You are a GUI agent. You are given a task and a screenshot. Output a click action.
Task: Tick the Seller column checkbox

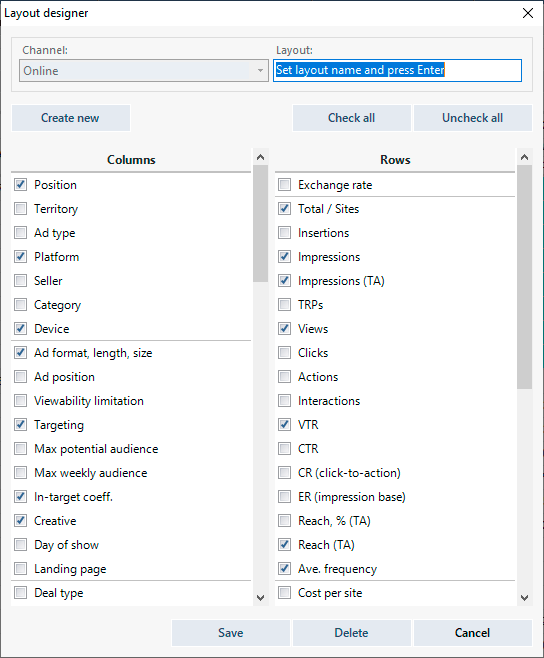coord(21,280)
